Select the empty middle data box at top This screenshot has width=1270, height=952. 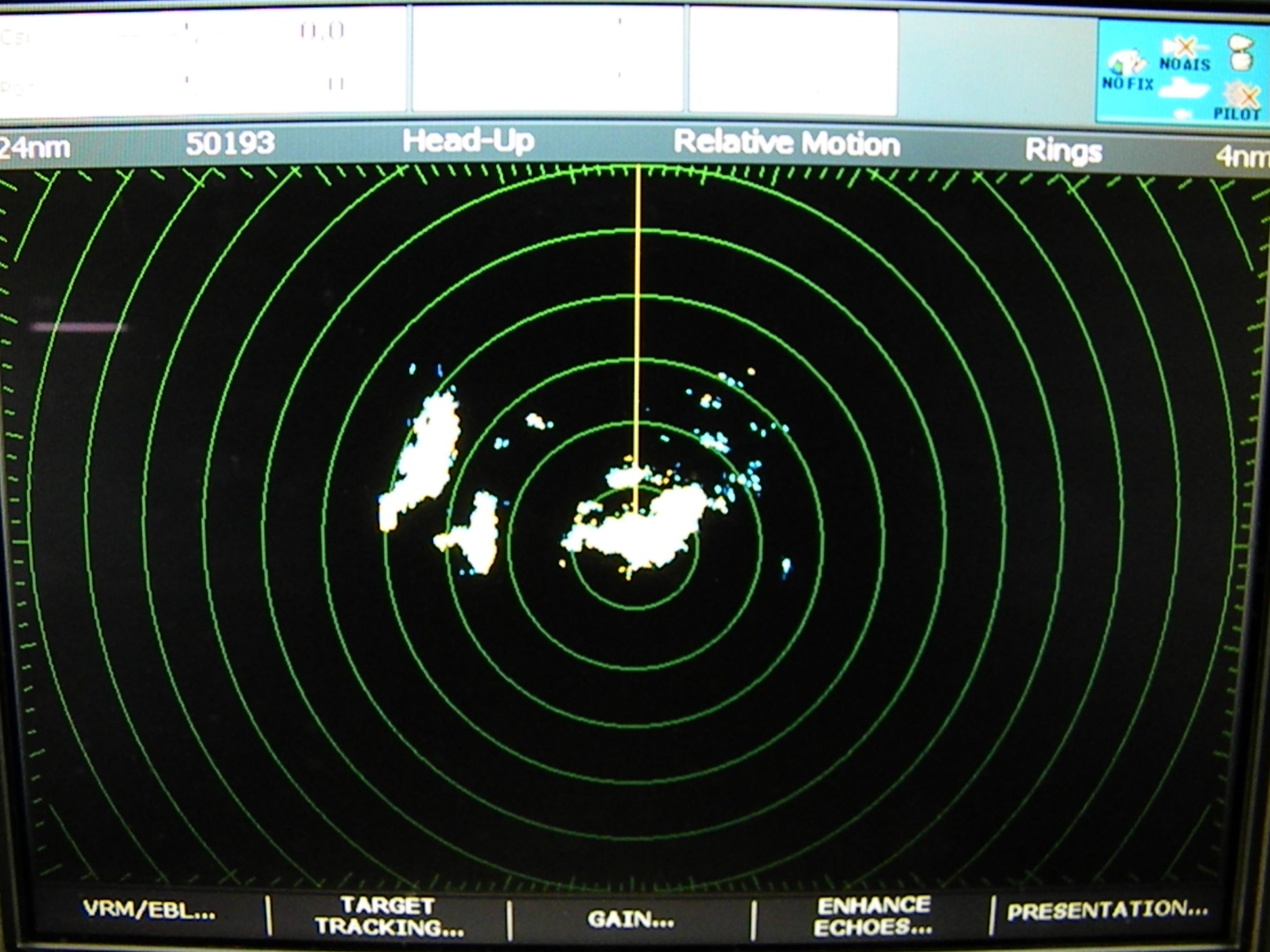click(547, 60)
